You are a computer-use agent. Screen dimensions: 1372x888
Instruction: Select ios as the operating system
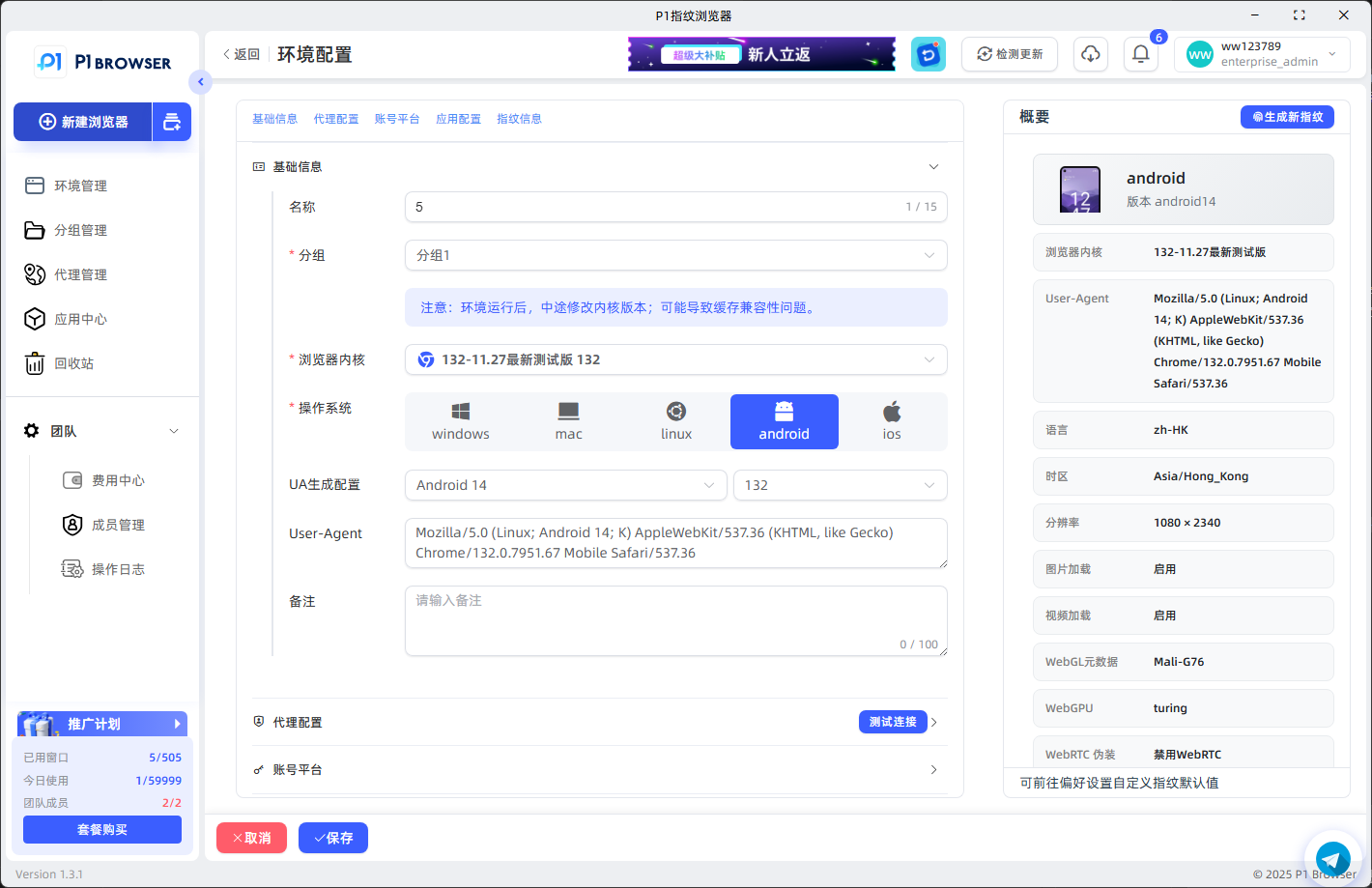(892, 421)
